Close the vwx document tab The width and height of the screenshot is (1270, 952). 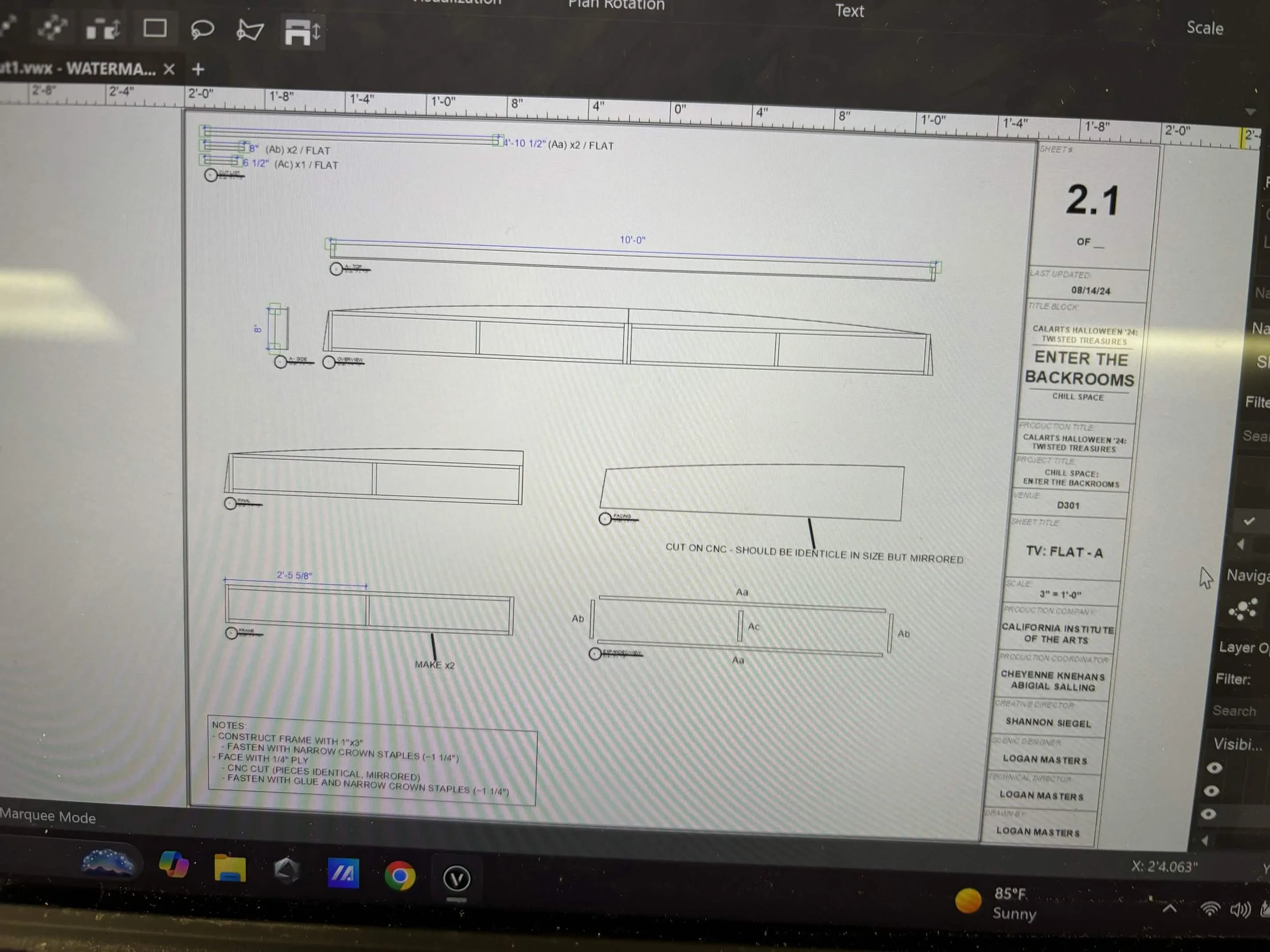coord(169,70)
